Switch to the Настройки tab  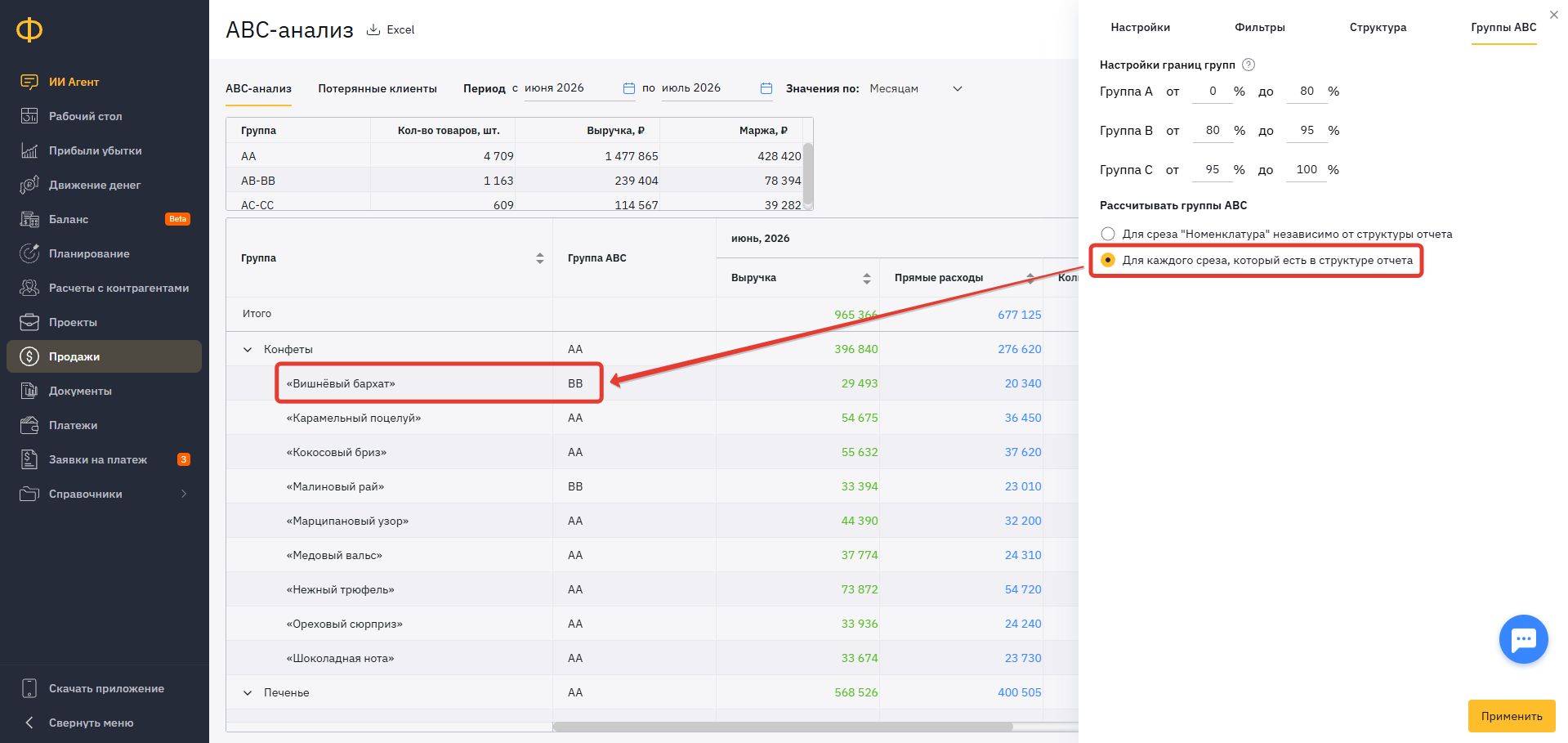pyautogui.click(x=1141, y=28)
